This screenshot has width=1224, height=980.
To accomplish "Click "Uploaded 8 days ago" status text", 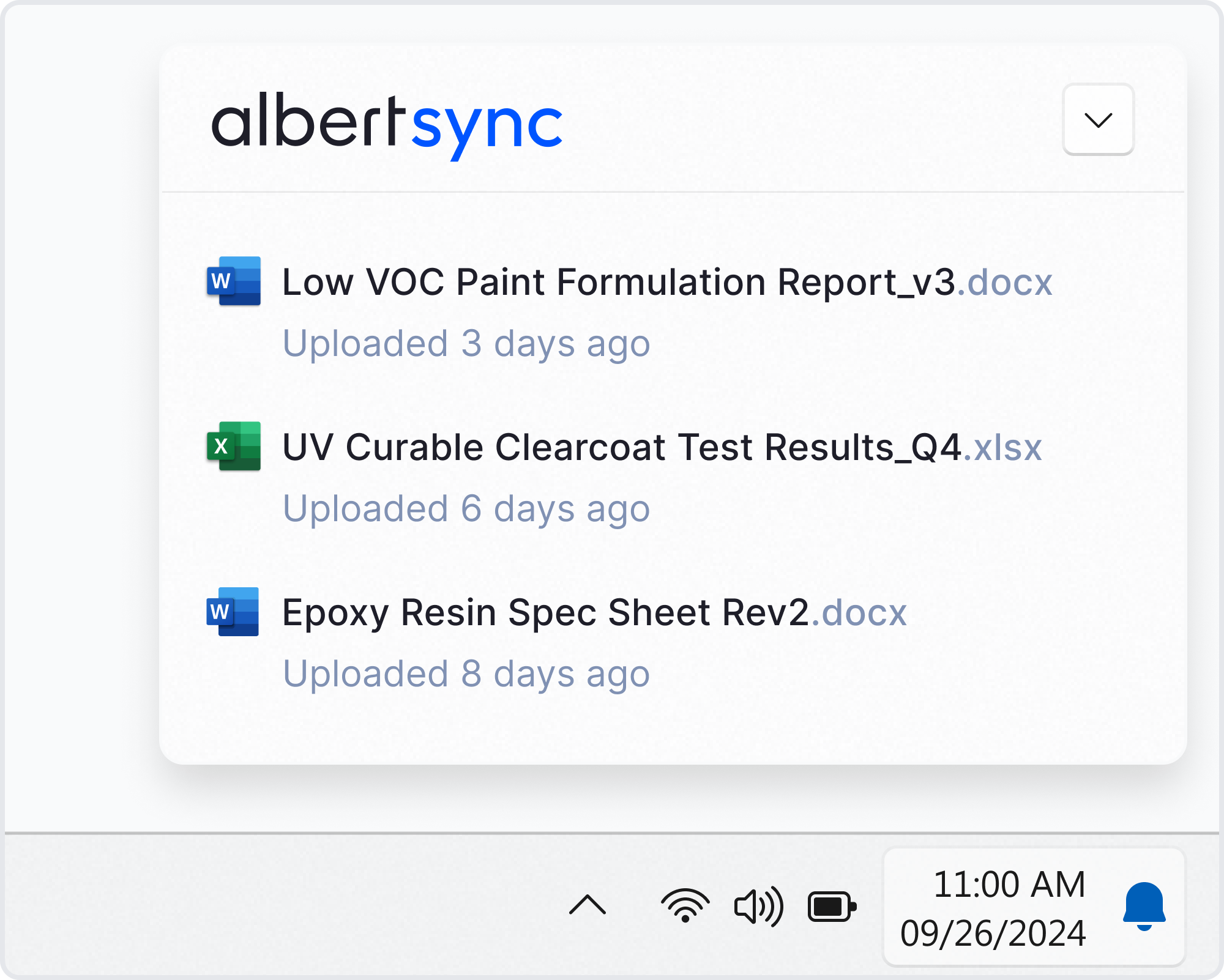I will [x=466, y=674].
